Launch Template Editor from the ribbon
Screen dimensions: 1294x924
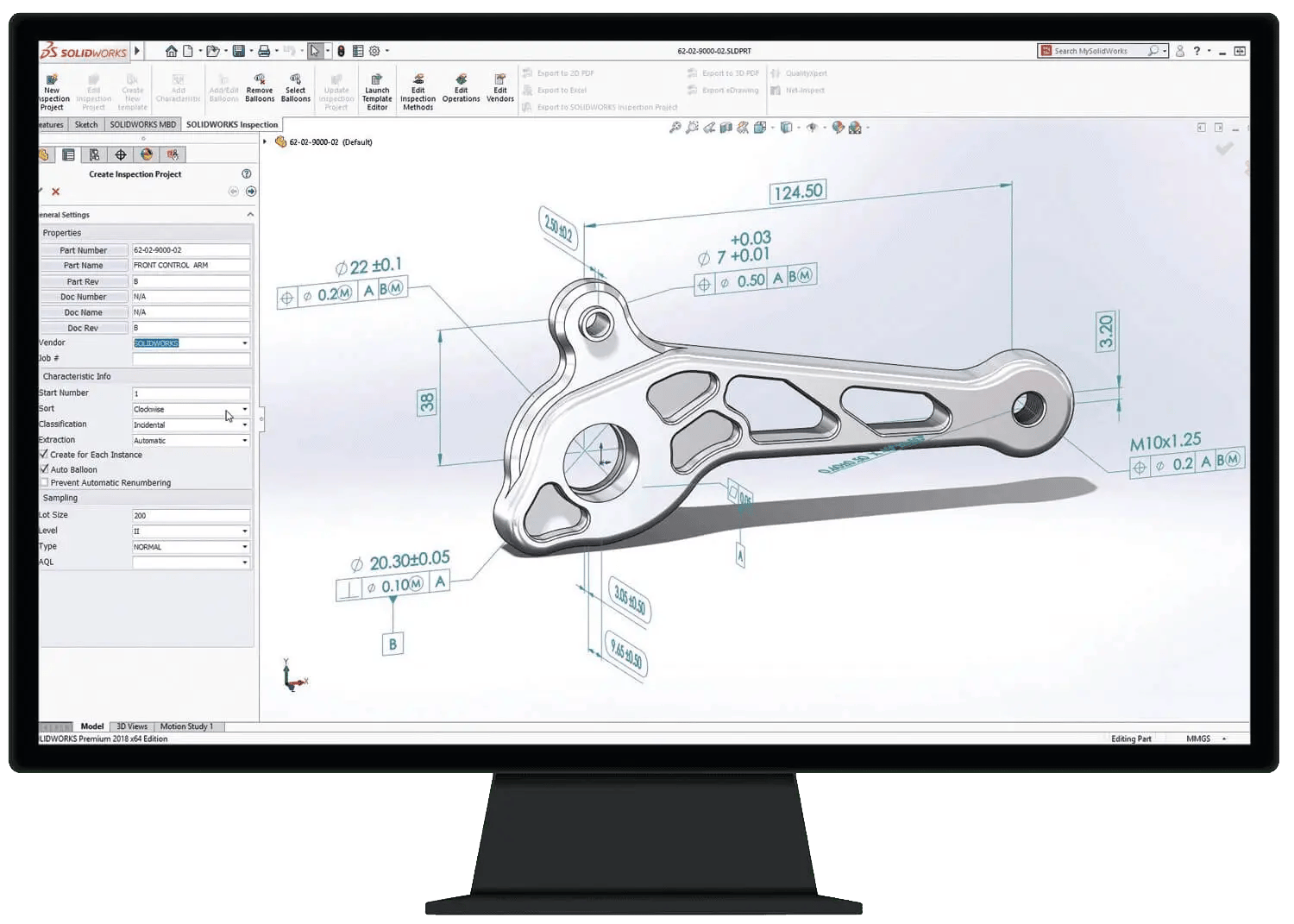pyautogui.click(x=377, y=92)
